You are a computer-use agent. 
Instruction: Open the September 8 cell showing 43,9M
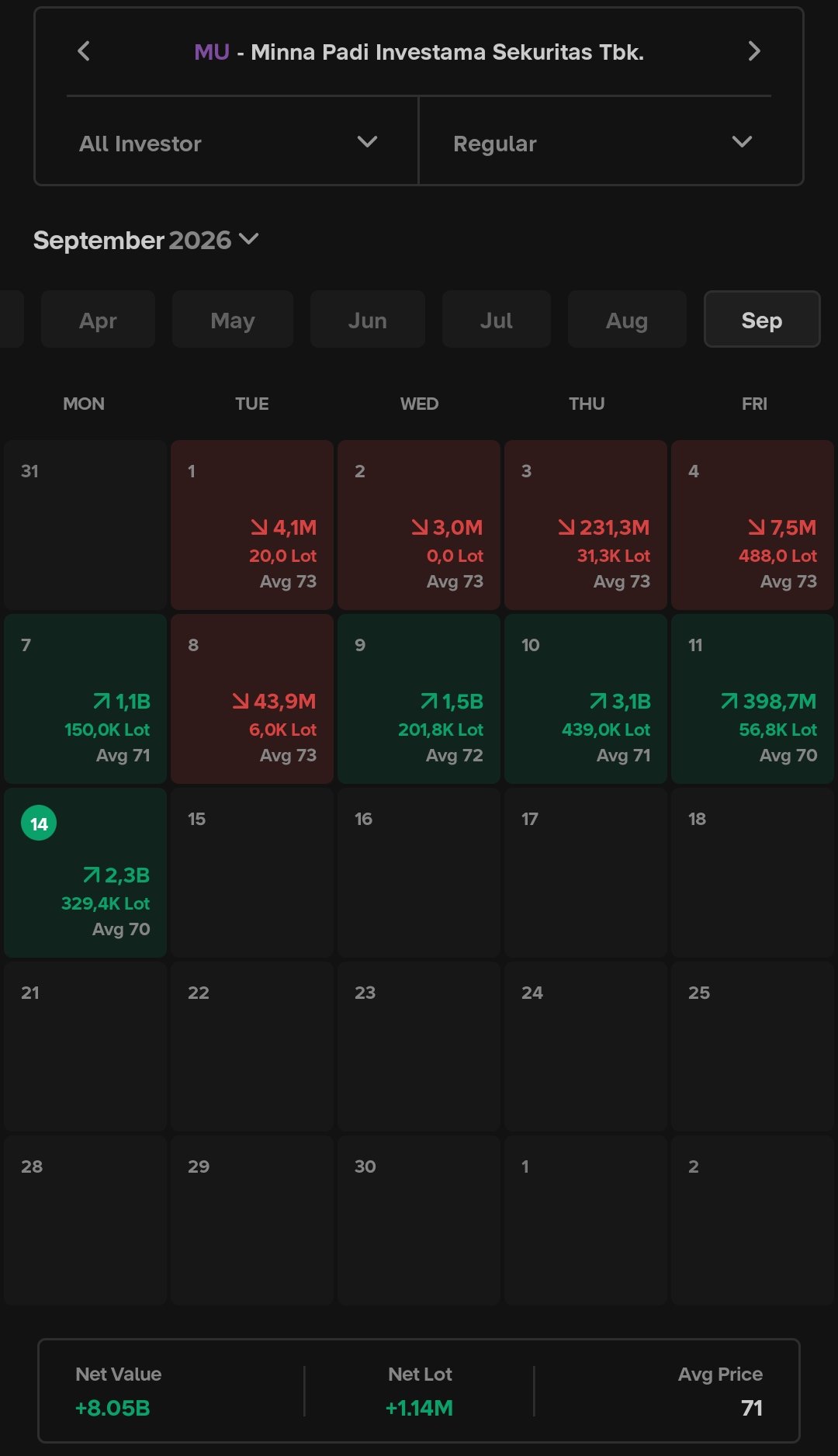point(252,699)
